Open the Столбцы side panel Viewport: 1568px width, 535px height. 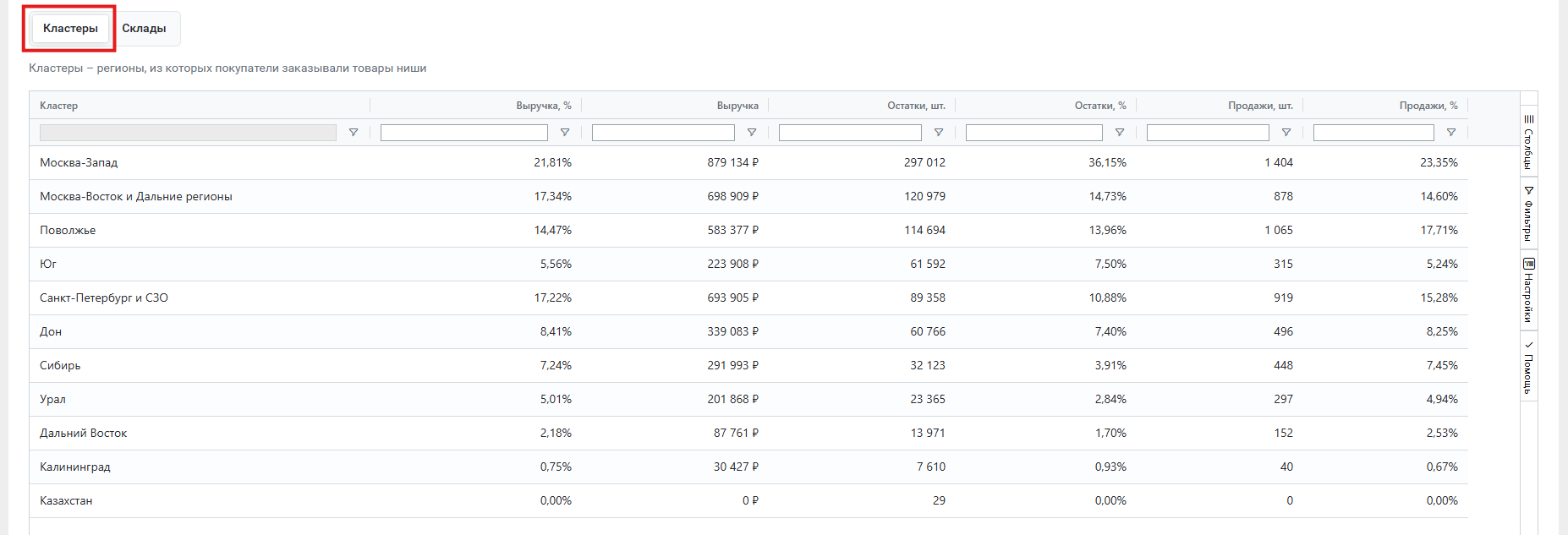coord(1529,141)
